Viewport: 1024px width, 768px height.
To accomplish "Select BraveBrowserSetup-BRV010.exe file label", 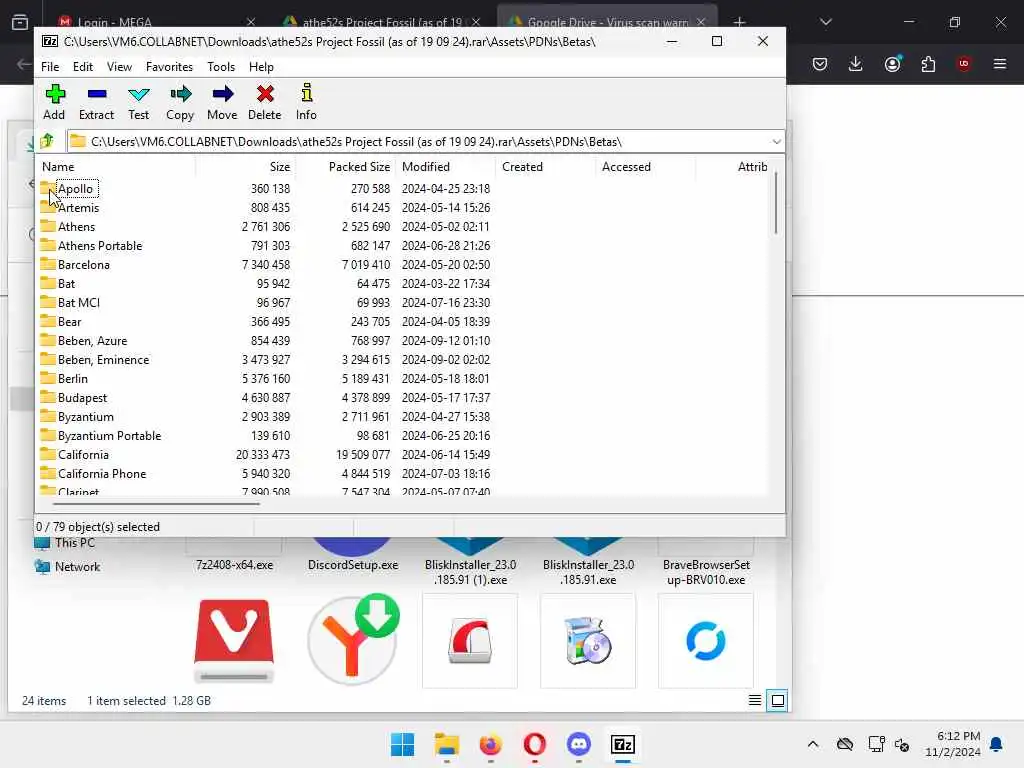I will coord(706,572).
